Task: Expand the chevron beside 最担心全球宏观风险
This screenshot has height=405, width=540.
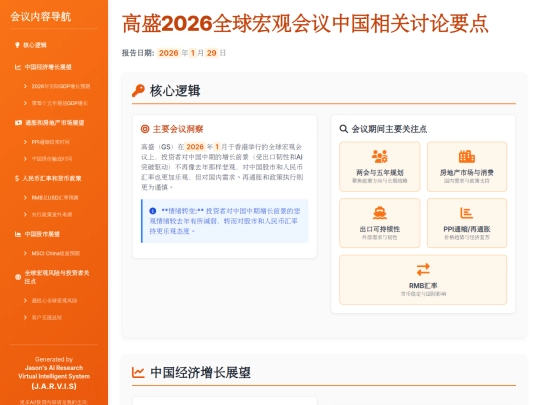Action: tap(25, 300)
